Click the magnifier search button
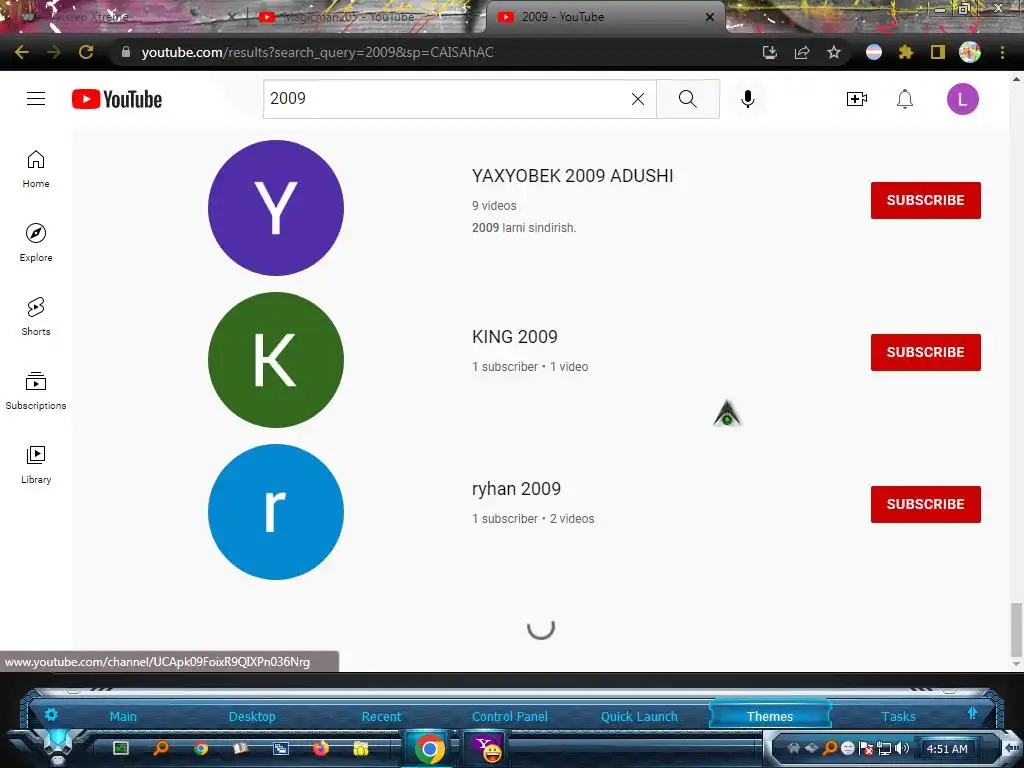The height and width of the screenshot is (768, 1024). point(688,99)
